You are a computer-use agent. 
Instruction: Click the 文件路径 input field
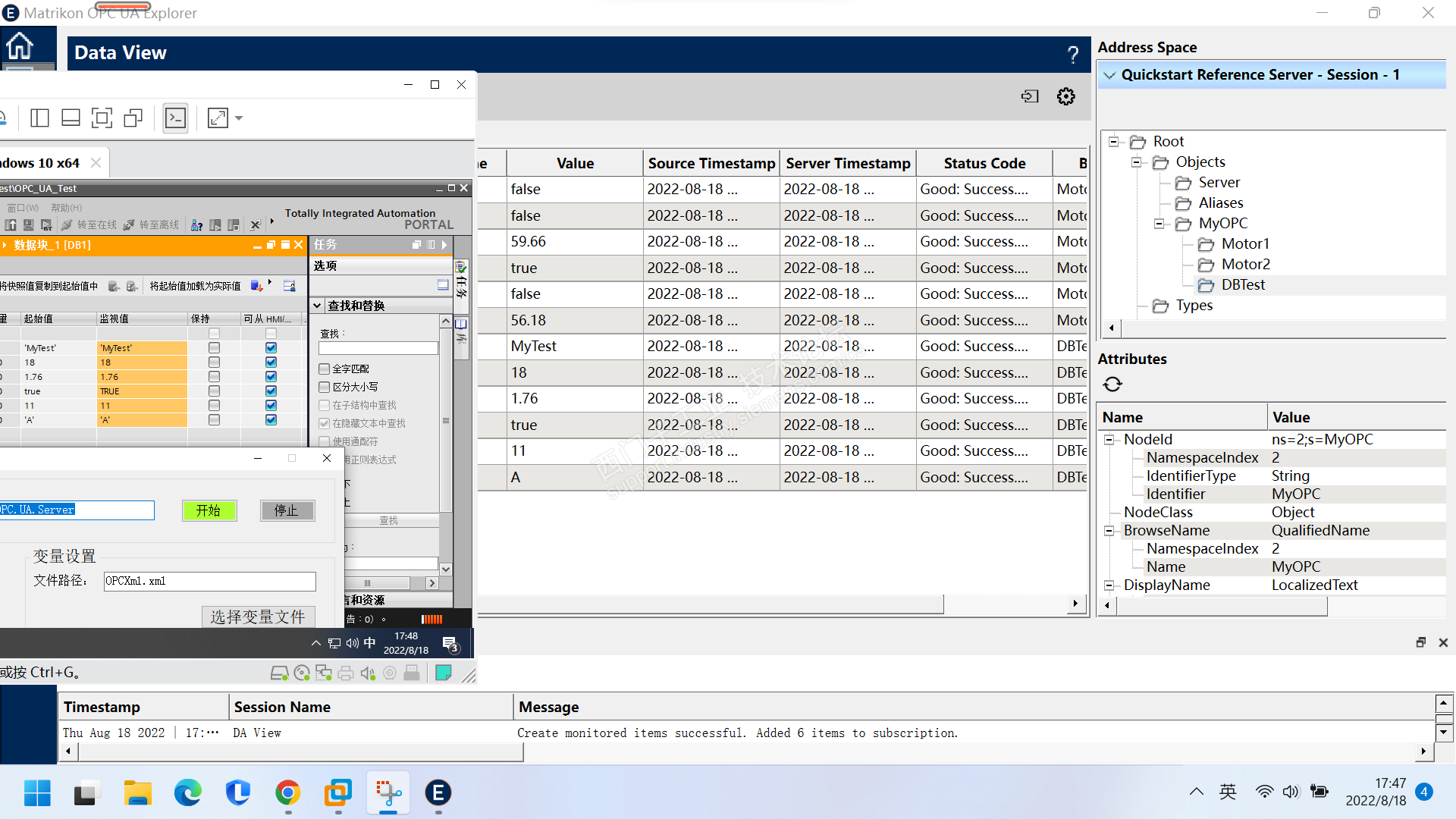coord(209,581)
